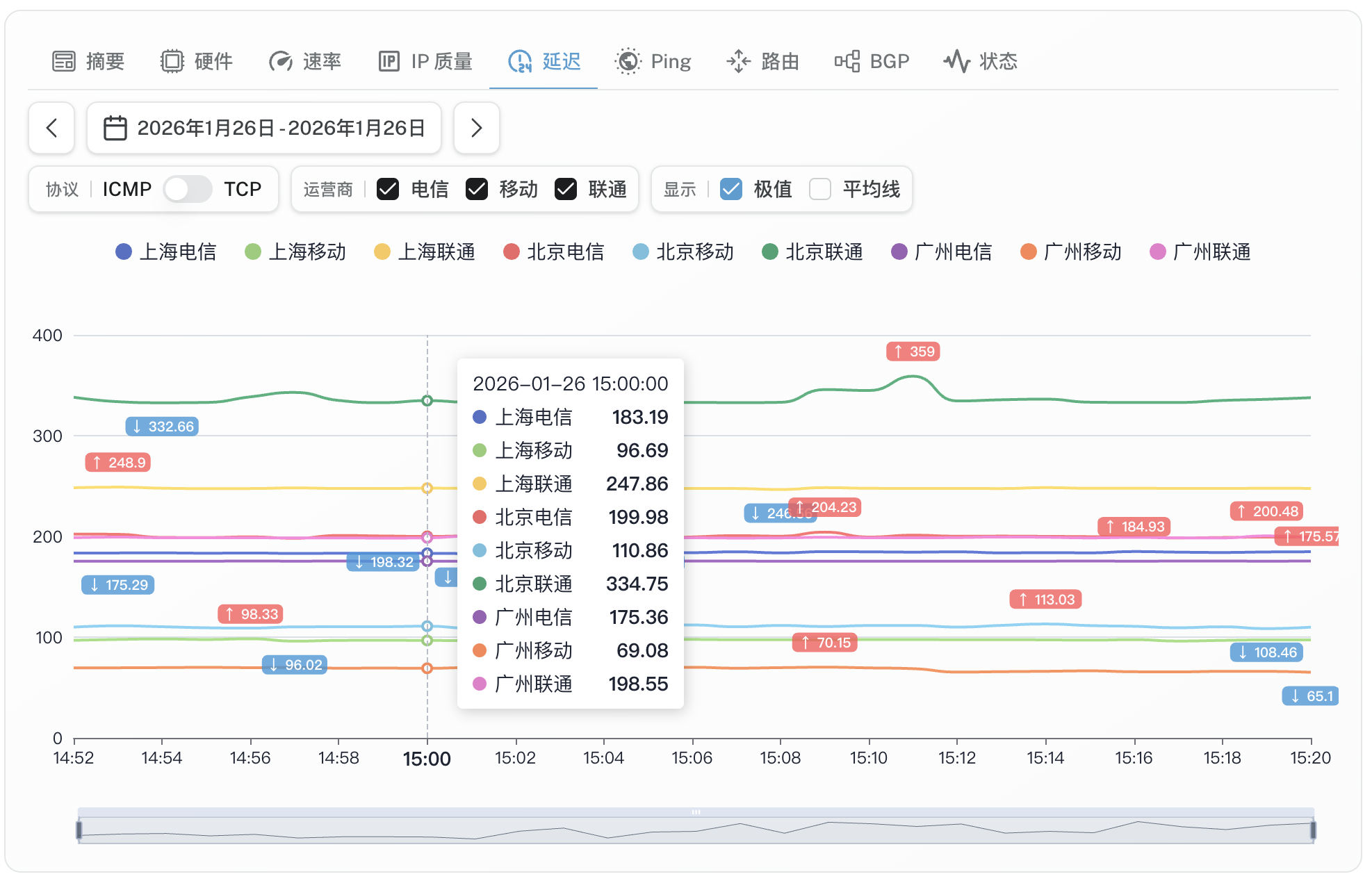Screen dimensions: 1372x881
Task: Select the 硬件 hardware panel icon
Action: click(172, 60)
